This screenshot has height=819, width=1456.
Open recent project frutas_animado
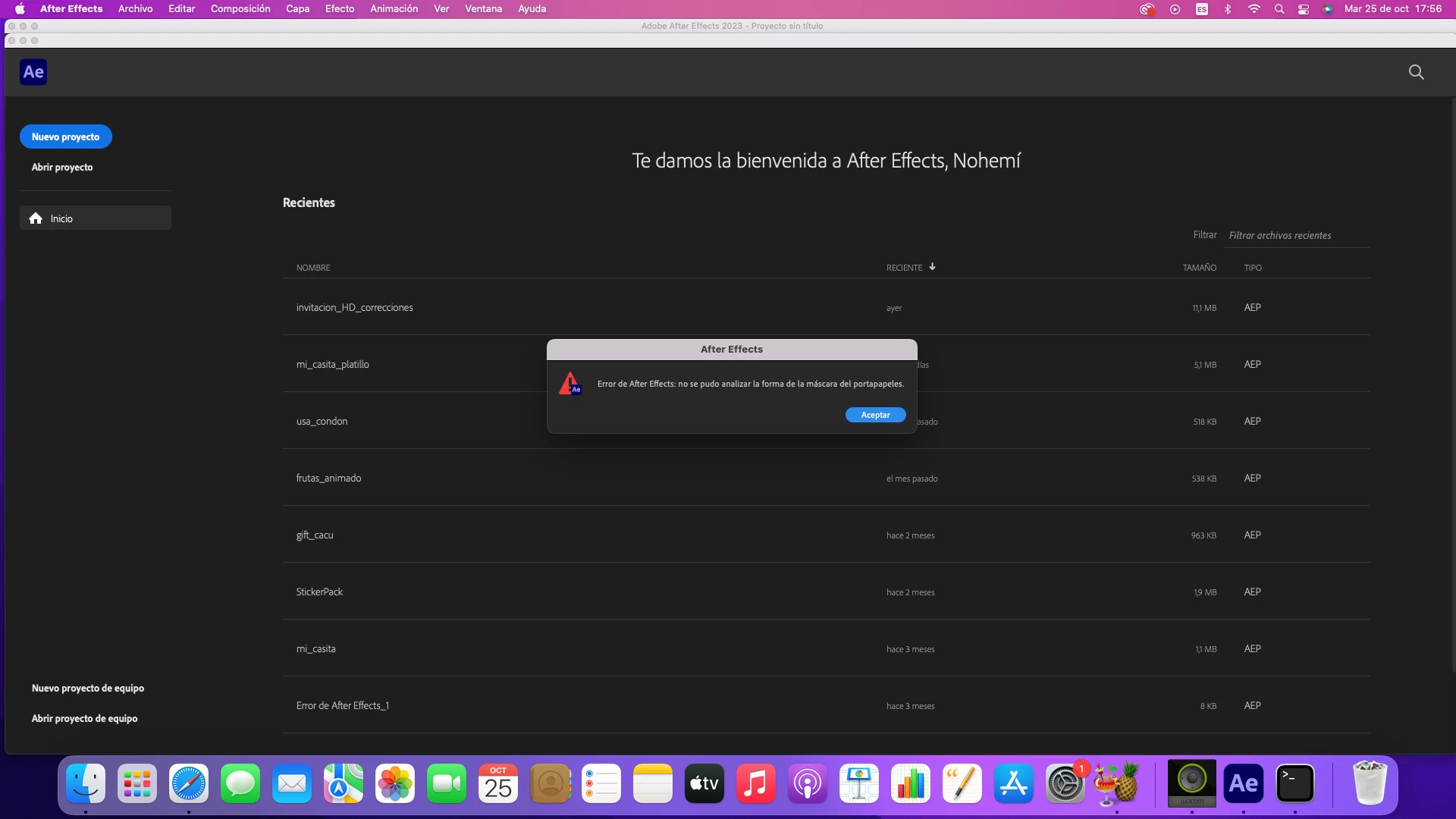point(328,478)
